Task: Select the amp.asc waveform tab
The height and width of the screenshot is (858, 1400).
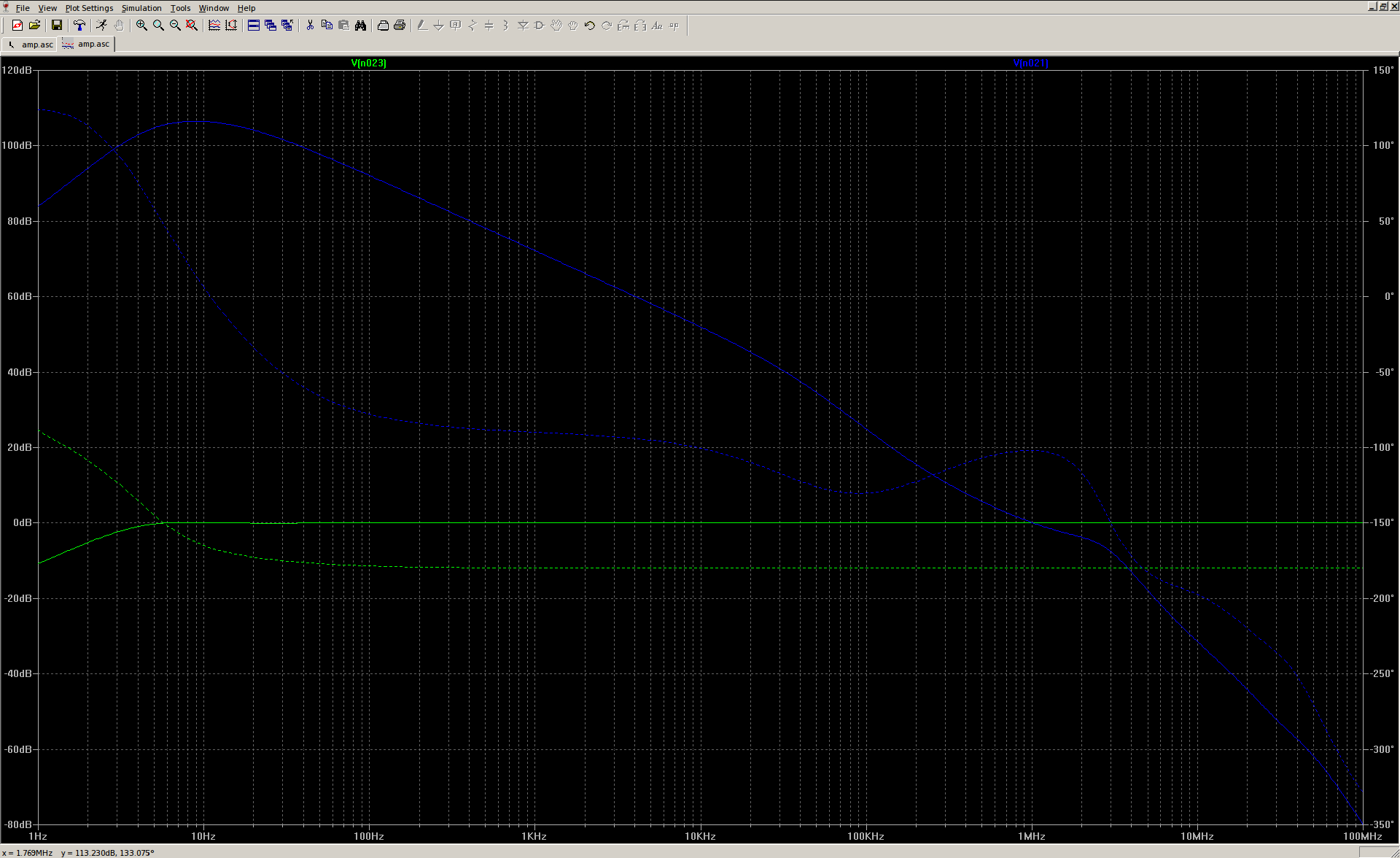Action: click(86, 44)
